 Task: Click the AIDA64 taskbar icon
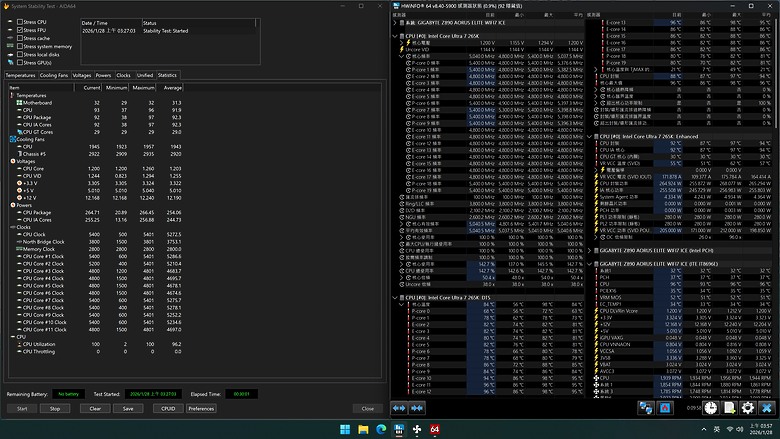(435, 429)
